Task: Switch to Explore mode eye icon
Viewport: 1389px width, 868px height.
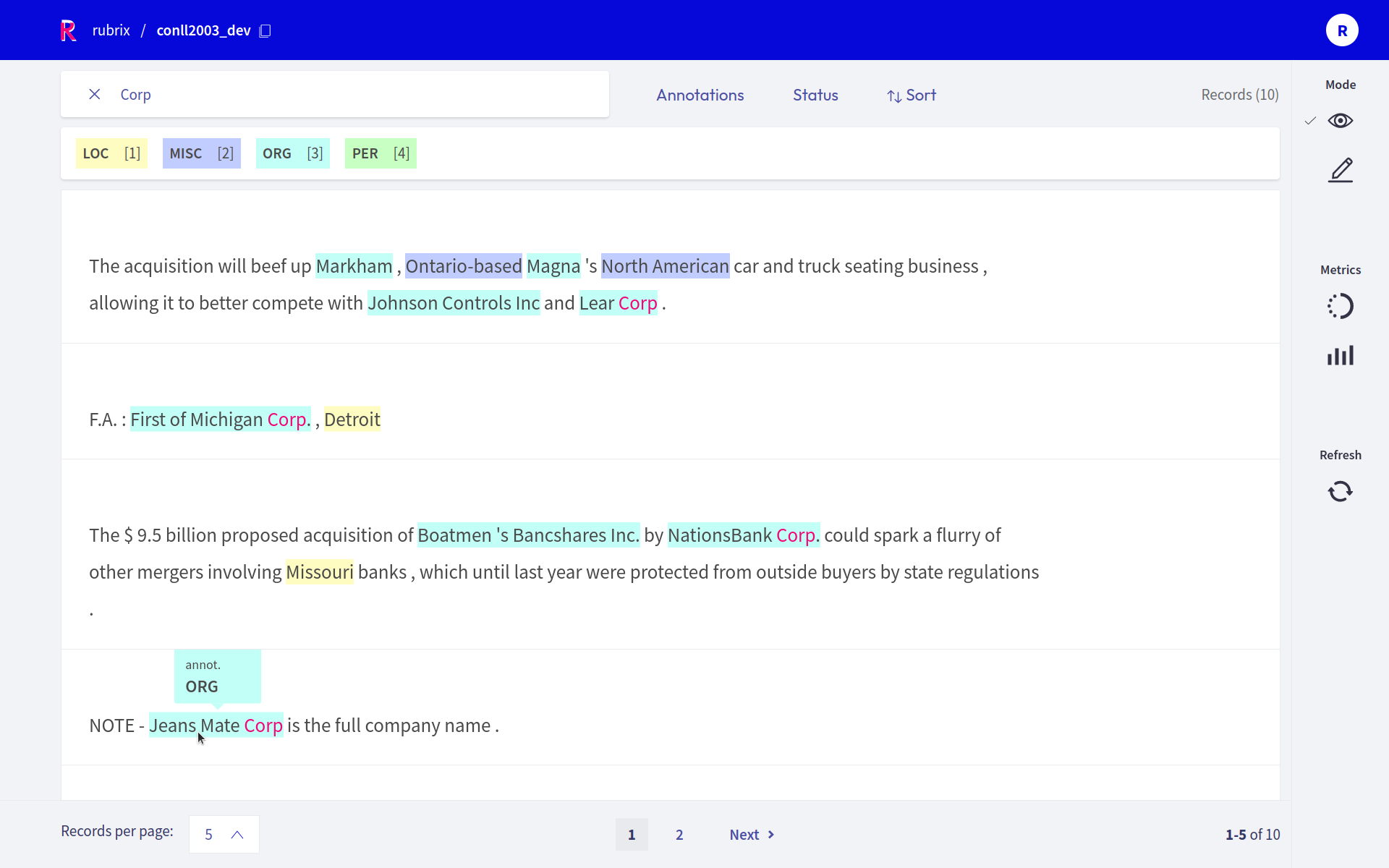Action: coord(1341,121)
